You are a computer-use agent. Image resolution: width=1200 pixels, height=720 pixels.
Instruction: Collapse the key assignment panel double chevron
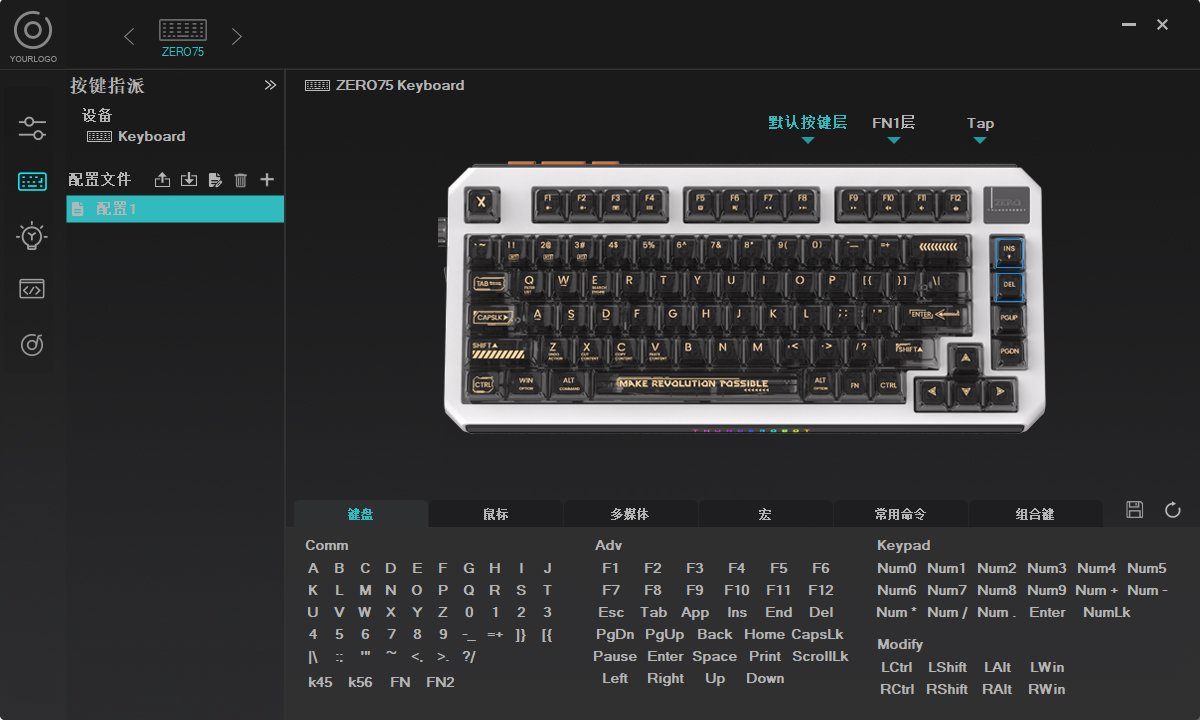pyautogui.click(x=270, y=85)
